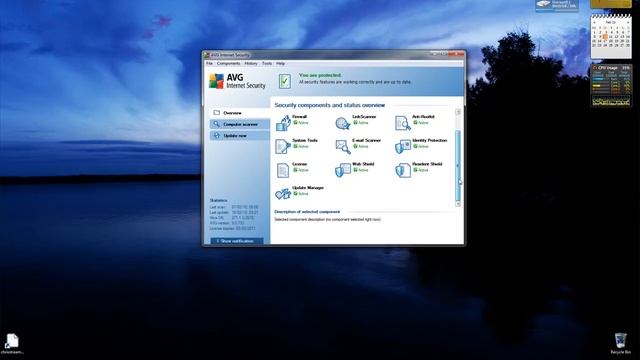Open the History menu
Screen dimensions: 640x360
pyautogui.click(x=251, y=64)
